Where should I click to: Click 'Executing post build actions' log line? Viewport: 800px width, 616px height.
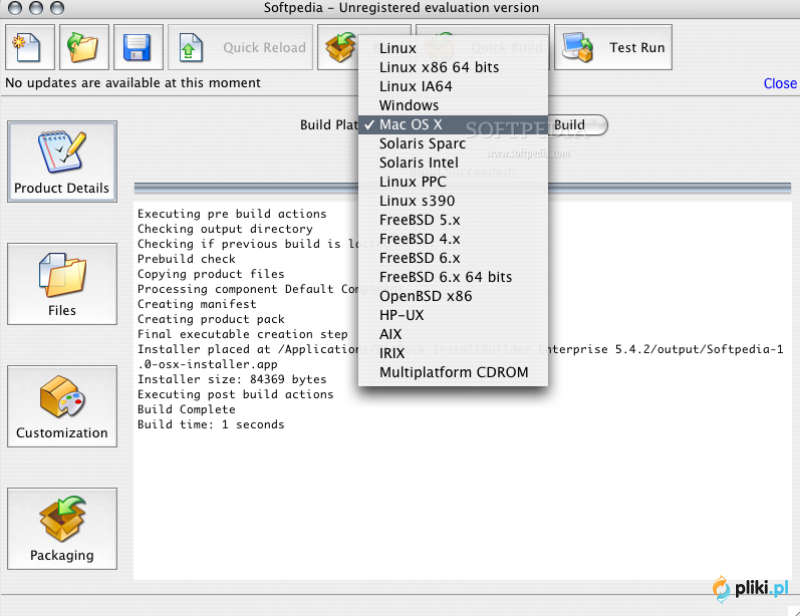point(235,395)
